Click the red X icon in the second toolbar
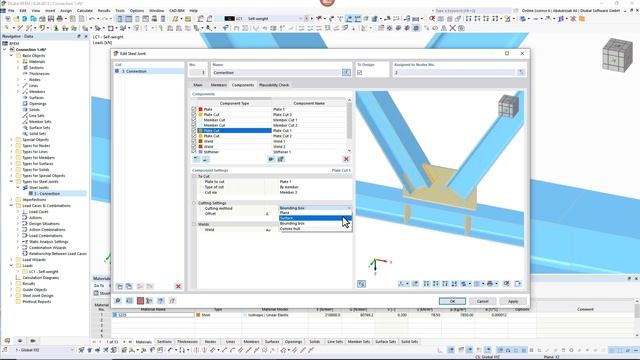Image resolution: width=640 pixels, height=360 pixels. (453, 28)
